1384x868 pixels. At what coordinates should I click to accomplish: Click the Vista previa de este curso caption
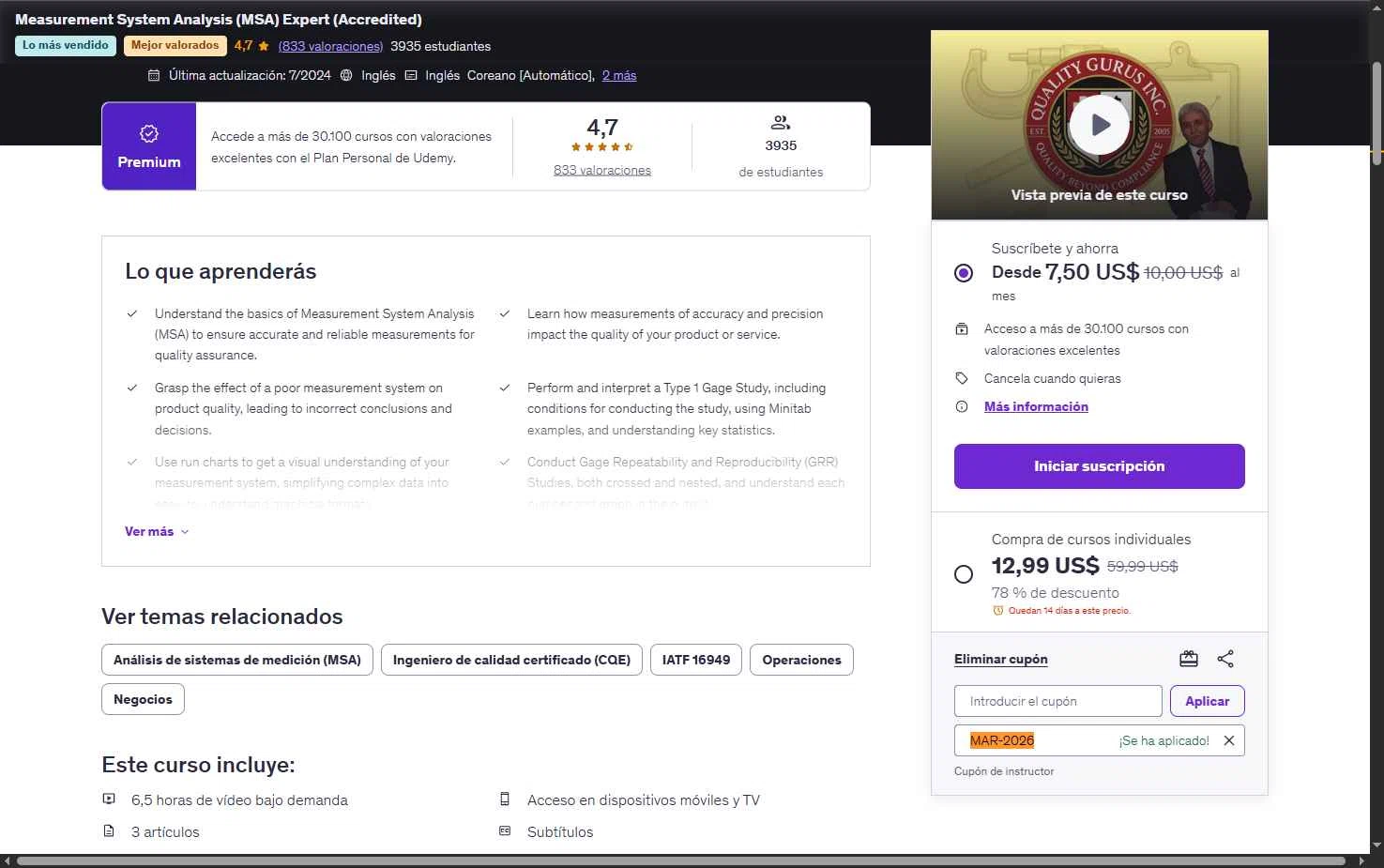pyautogui.click(x=1099, y=195)
